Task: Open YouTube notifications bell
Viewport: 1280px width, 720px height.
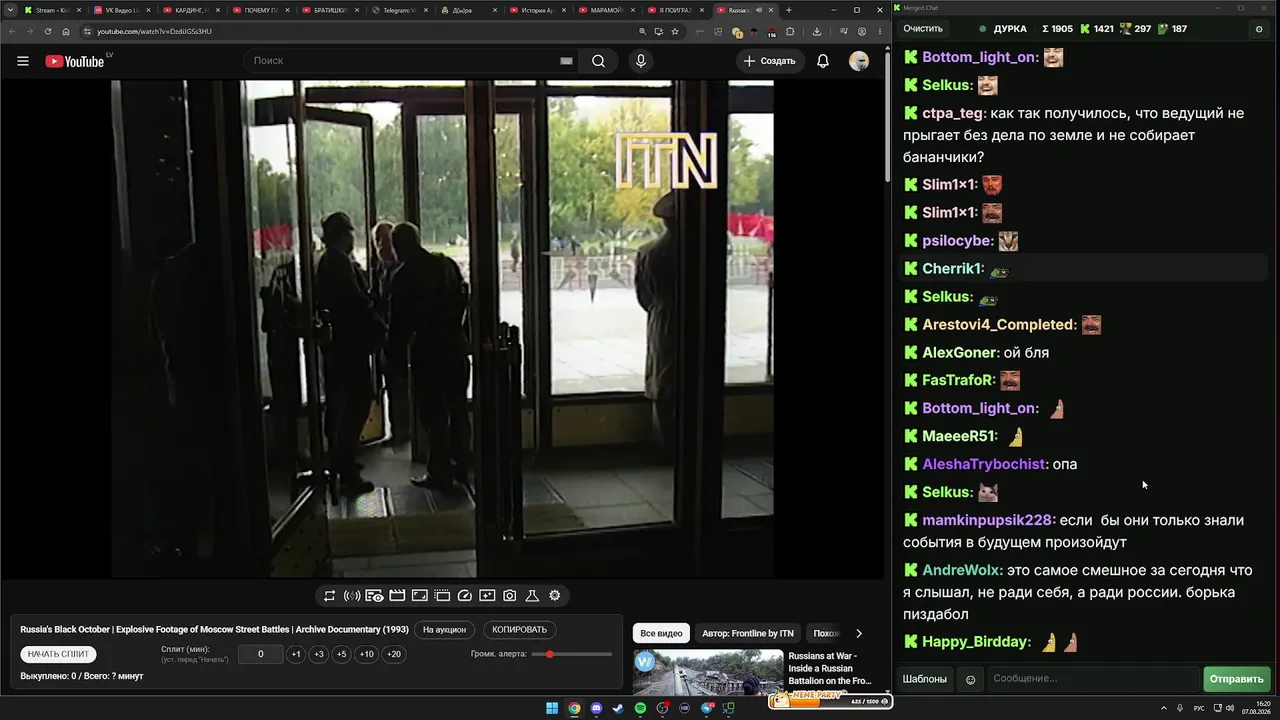Action: (823, 61)
